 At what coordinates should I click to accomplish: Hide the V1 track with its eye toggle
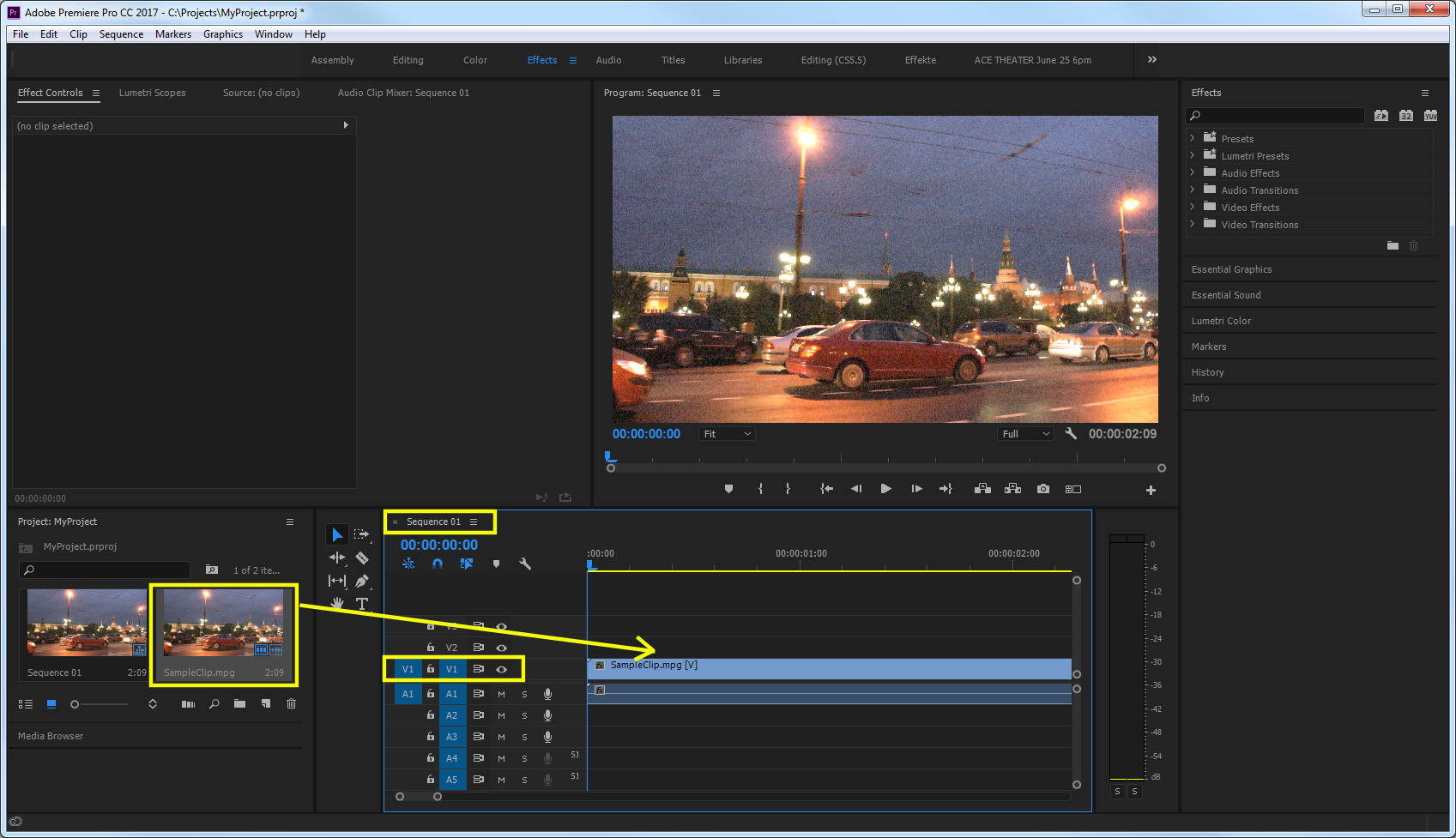click(502, 669)
